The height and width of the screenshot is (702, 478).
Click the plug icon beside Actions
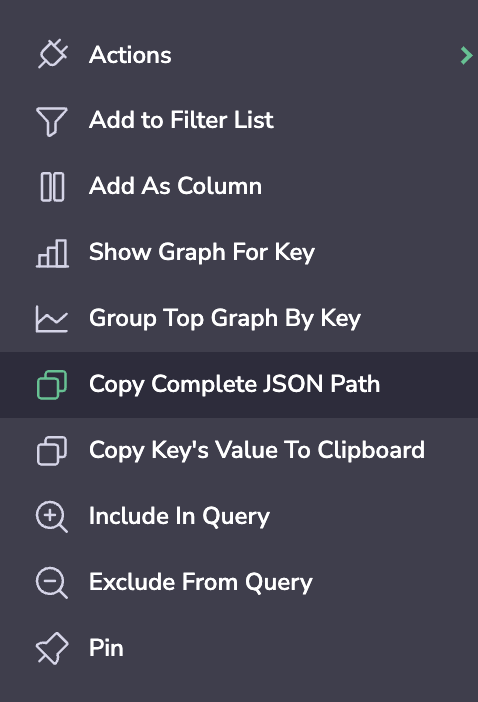coord(52,54)
